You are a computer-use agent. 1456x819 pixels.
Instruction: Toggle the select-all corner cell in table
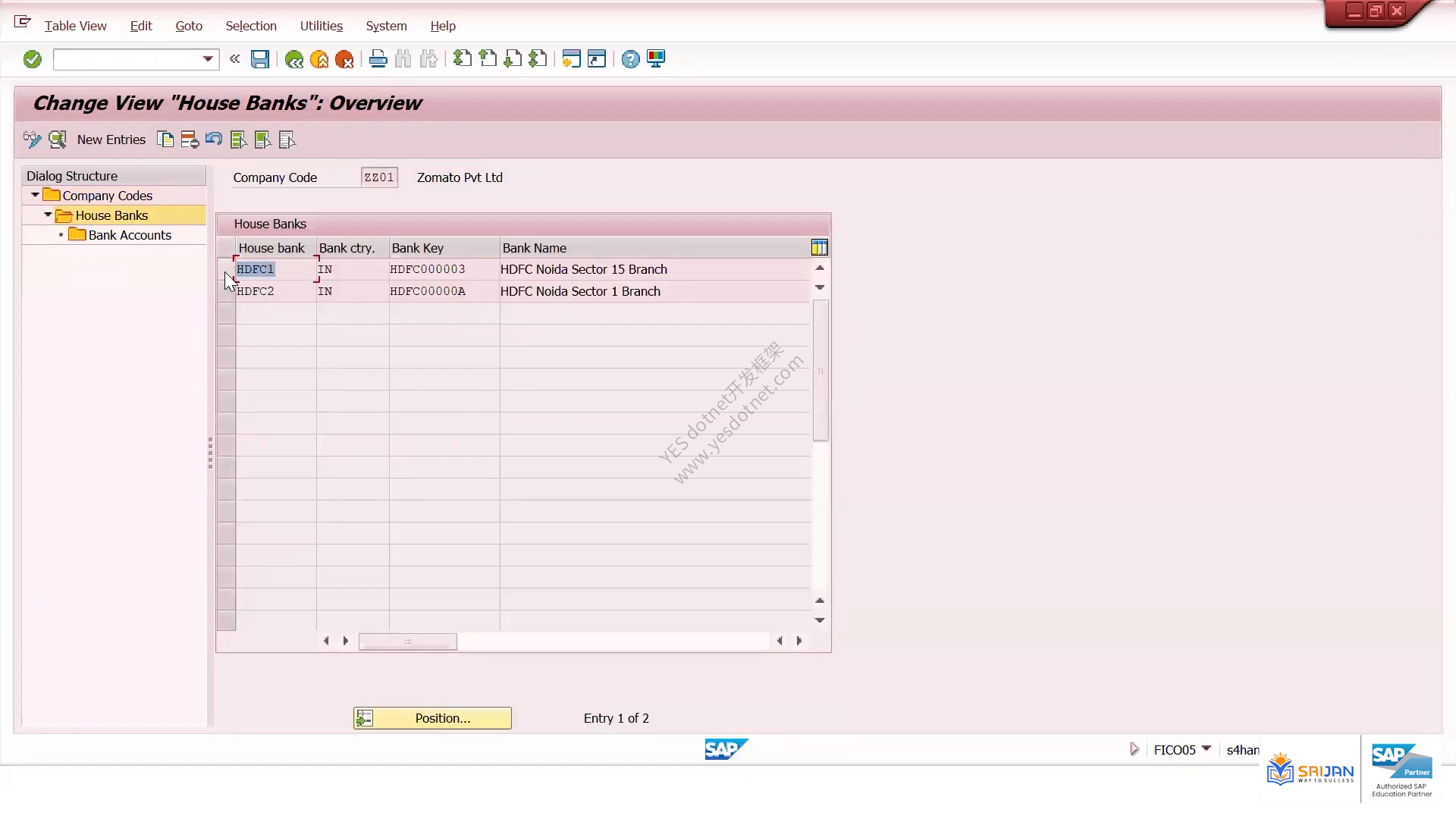(226, 247)
